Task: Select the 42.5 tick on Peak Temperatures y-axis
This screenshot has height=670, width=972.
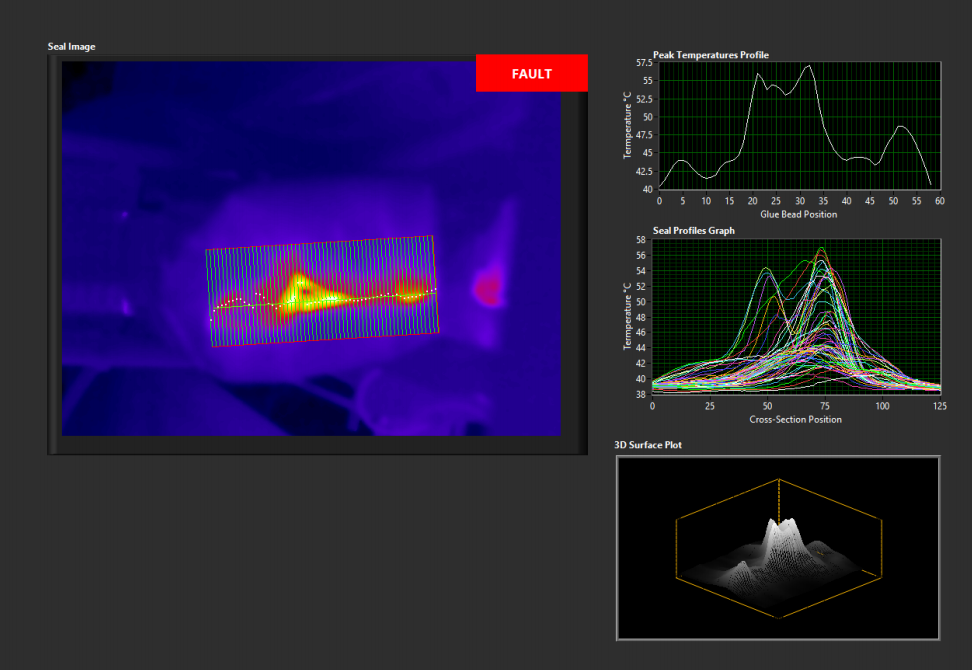Action: [x=643, y=170]
